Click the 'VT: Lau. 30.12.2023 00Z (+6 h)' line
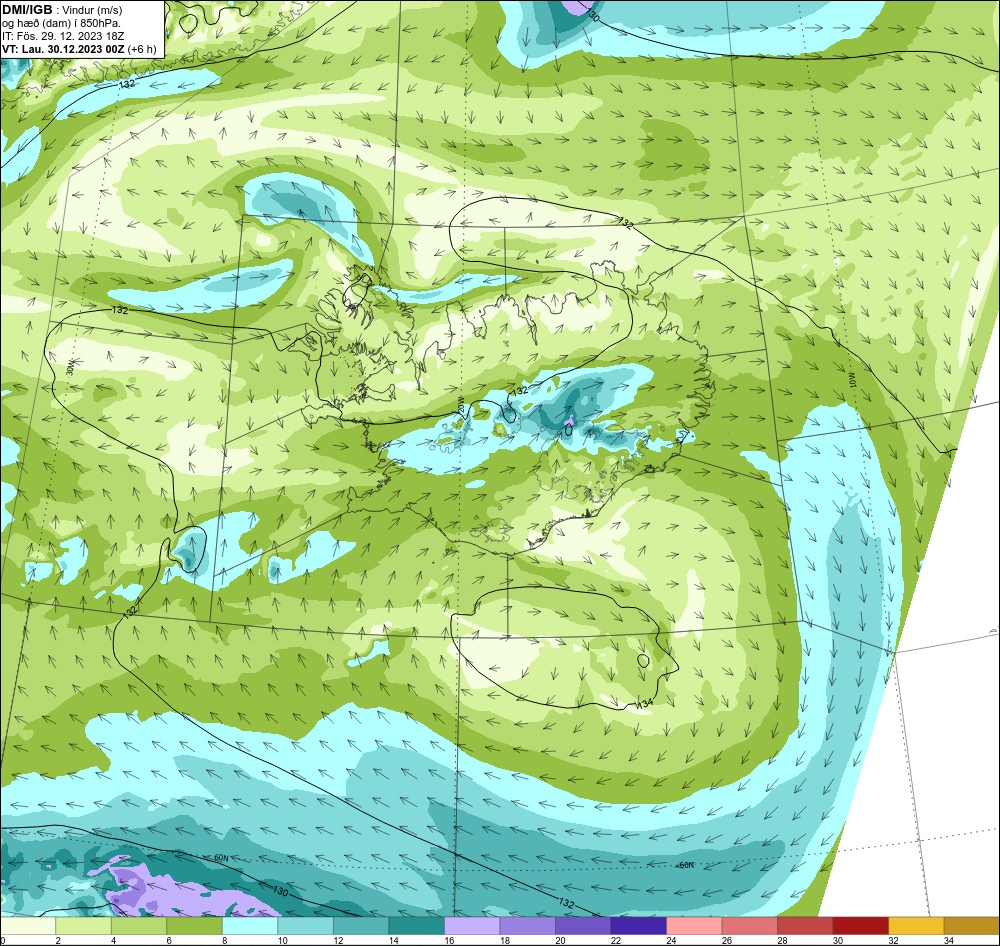 [x=79, y=49]
